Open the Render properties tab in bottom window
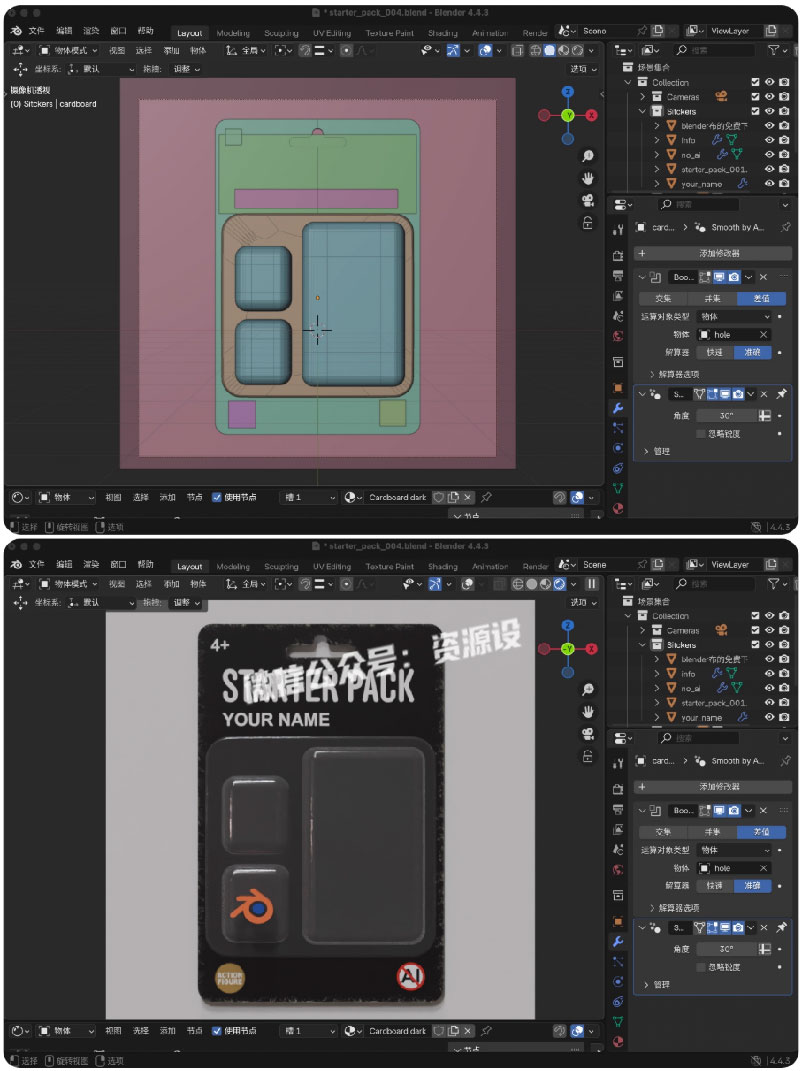800x1071 pixels. [x=618, y=789]
